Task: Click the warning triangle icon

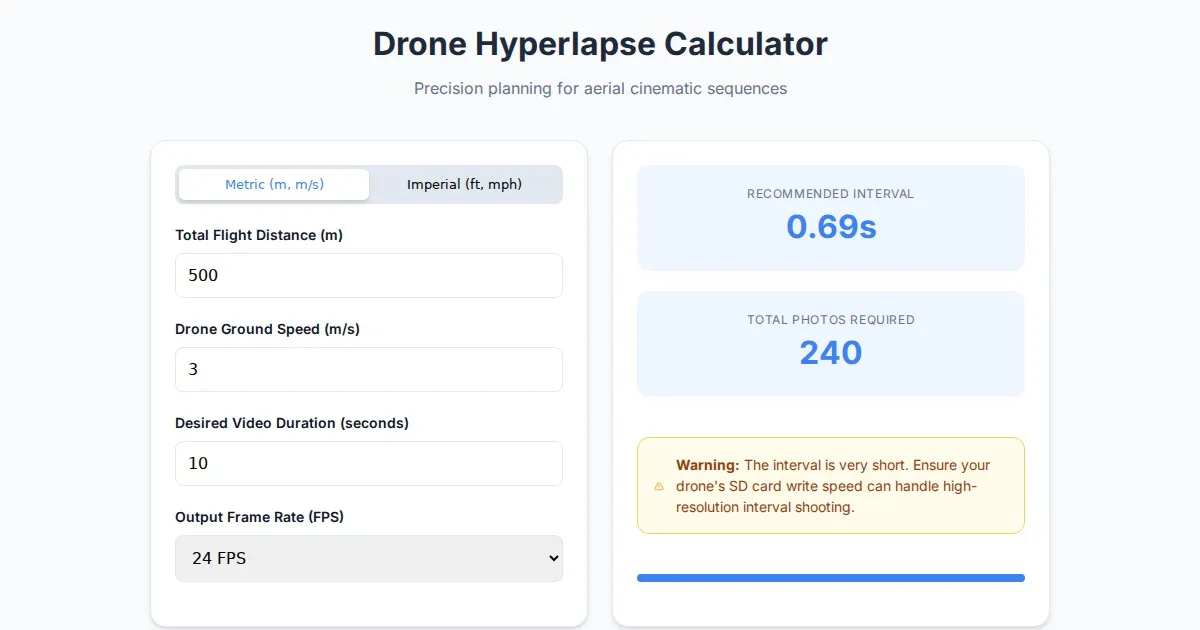Action: tap(659, 486)
